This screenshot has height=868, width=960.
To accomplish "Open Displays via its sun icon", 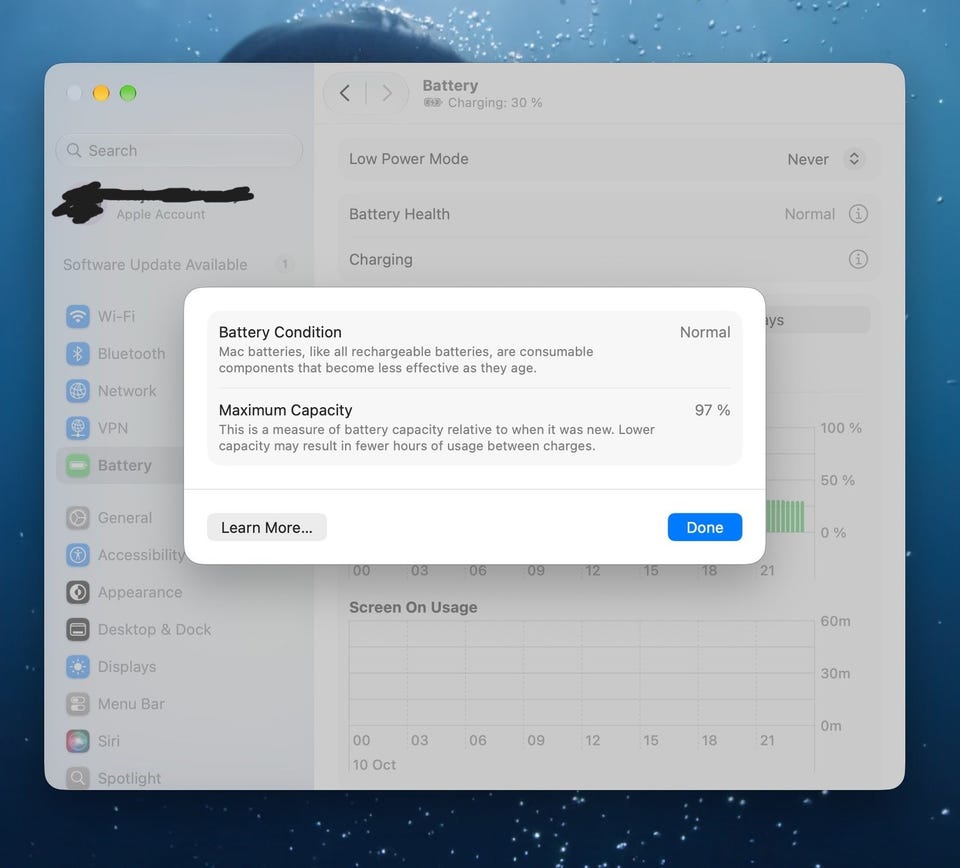I will [78, 667].
